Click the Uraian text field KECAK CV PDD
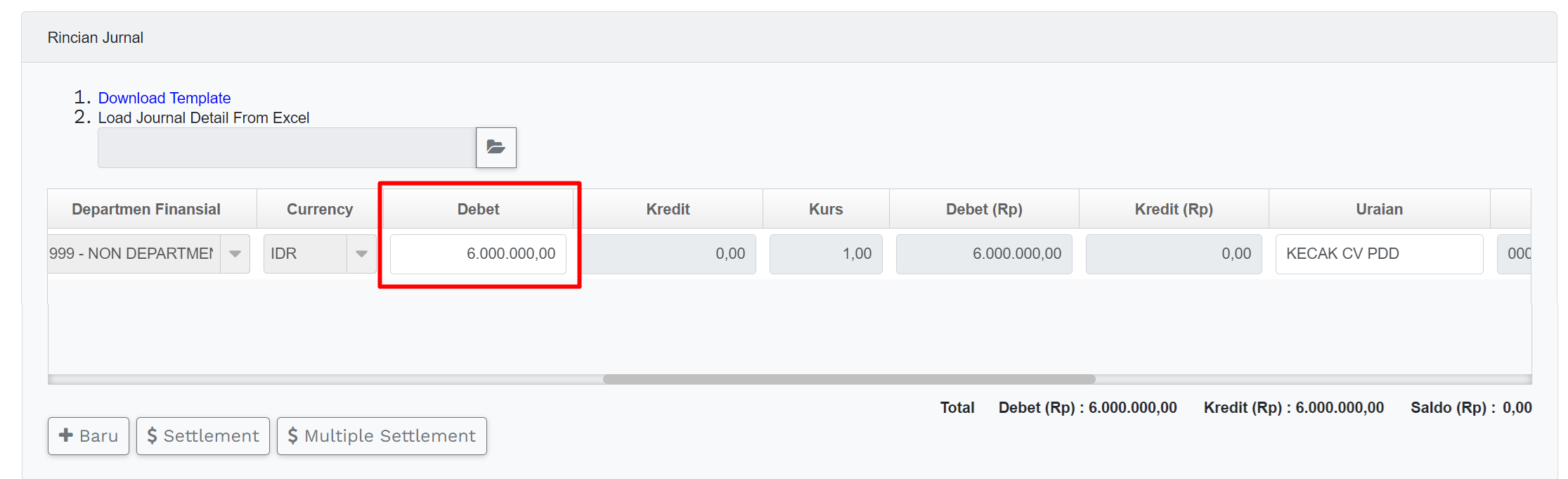The image size is (1568, 479). coord(1378,254)
